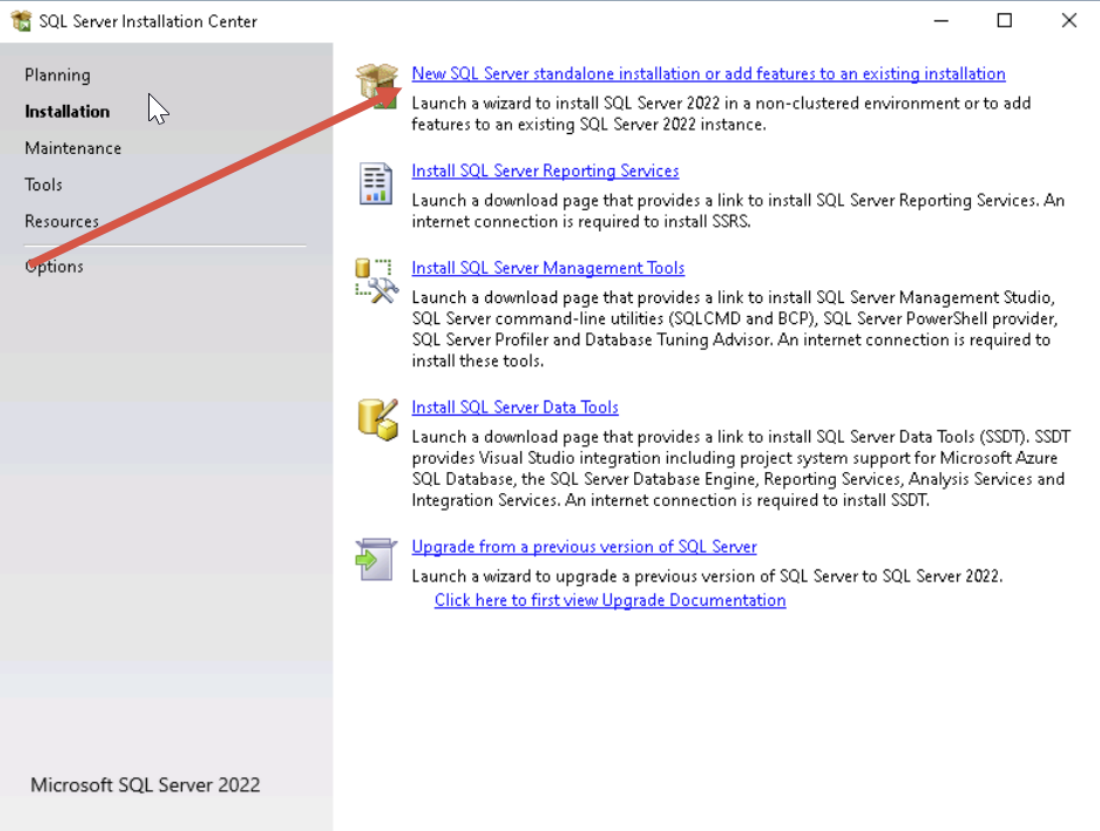The height and width of the screenshot is (831, 1100).
Task: Click the Management Tools hammer icon
Action: pos(377,281)
